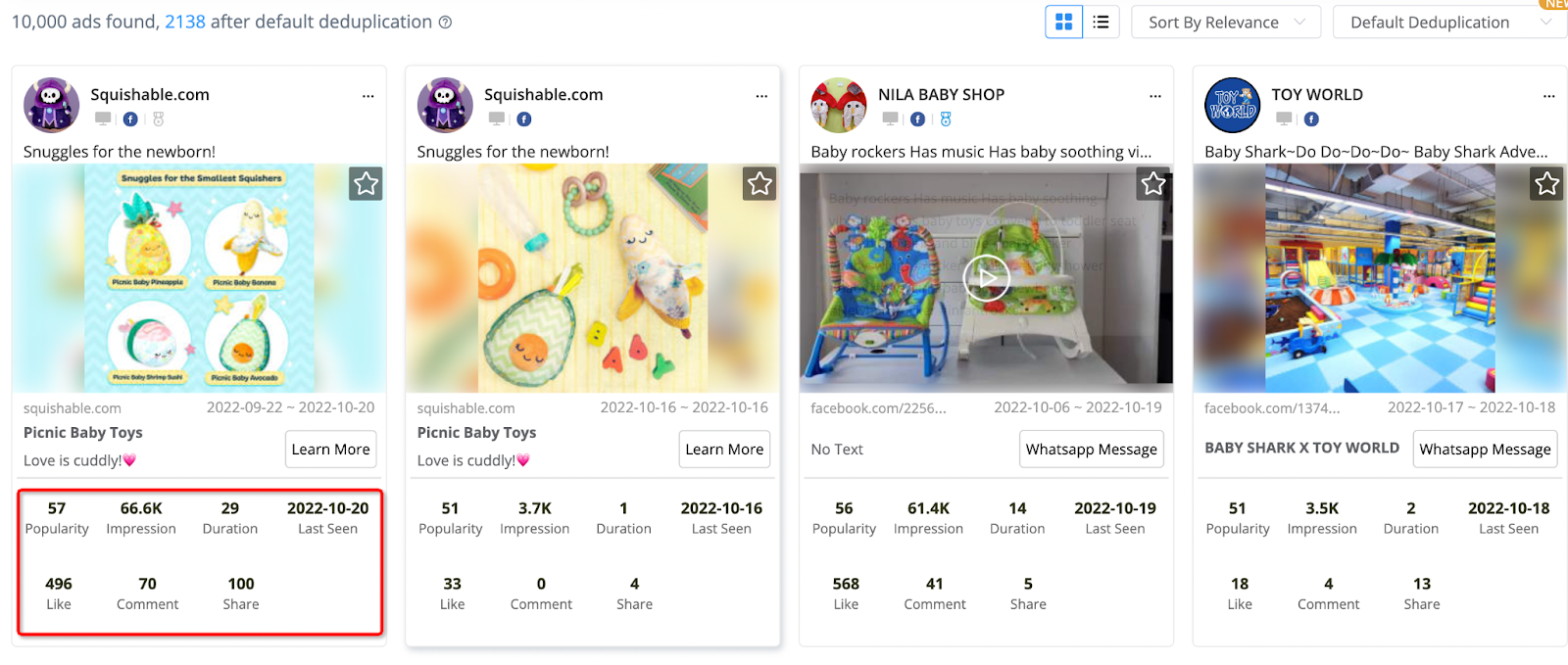The height and width of the screenshot is (665, 1568).
Task: Click Learn More on second Squishable ad
Action: click(724, 450)
